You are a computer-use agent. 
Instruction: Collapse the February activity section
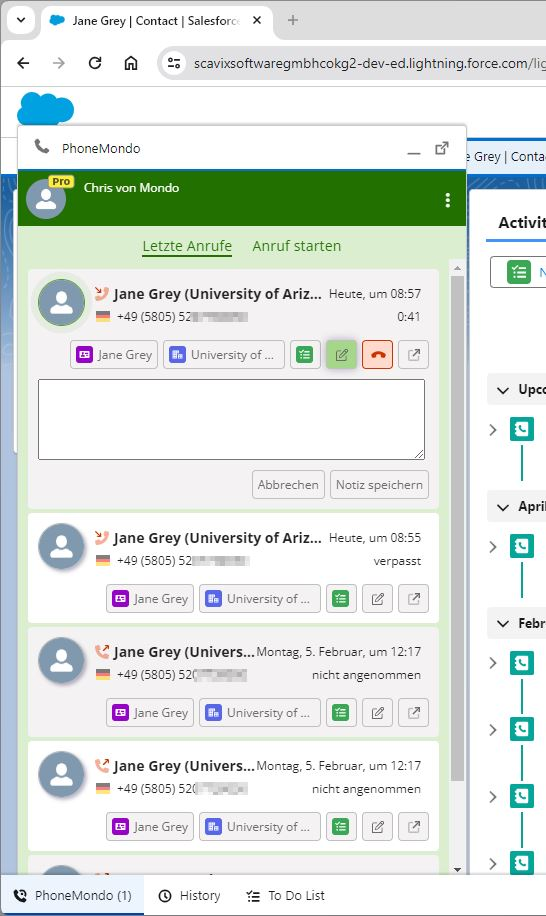click(503, 624)
